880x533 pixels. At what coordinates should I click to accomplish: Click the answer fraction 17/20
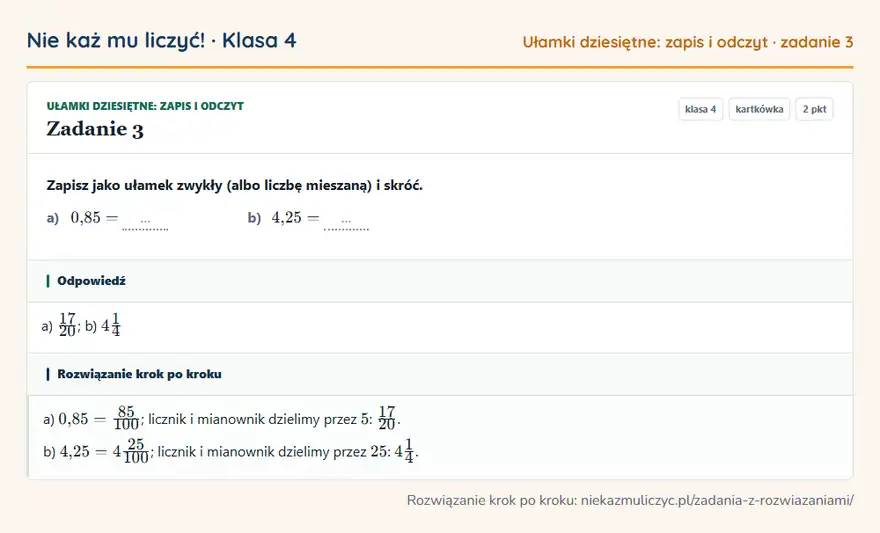coord(67,325)
